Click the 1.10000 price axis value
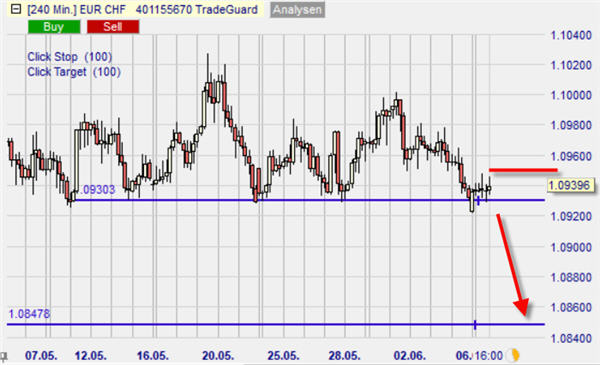Viewport: 600px width, 365px height. [571, 95]
